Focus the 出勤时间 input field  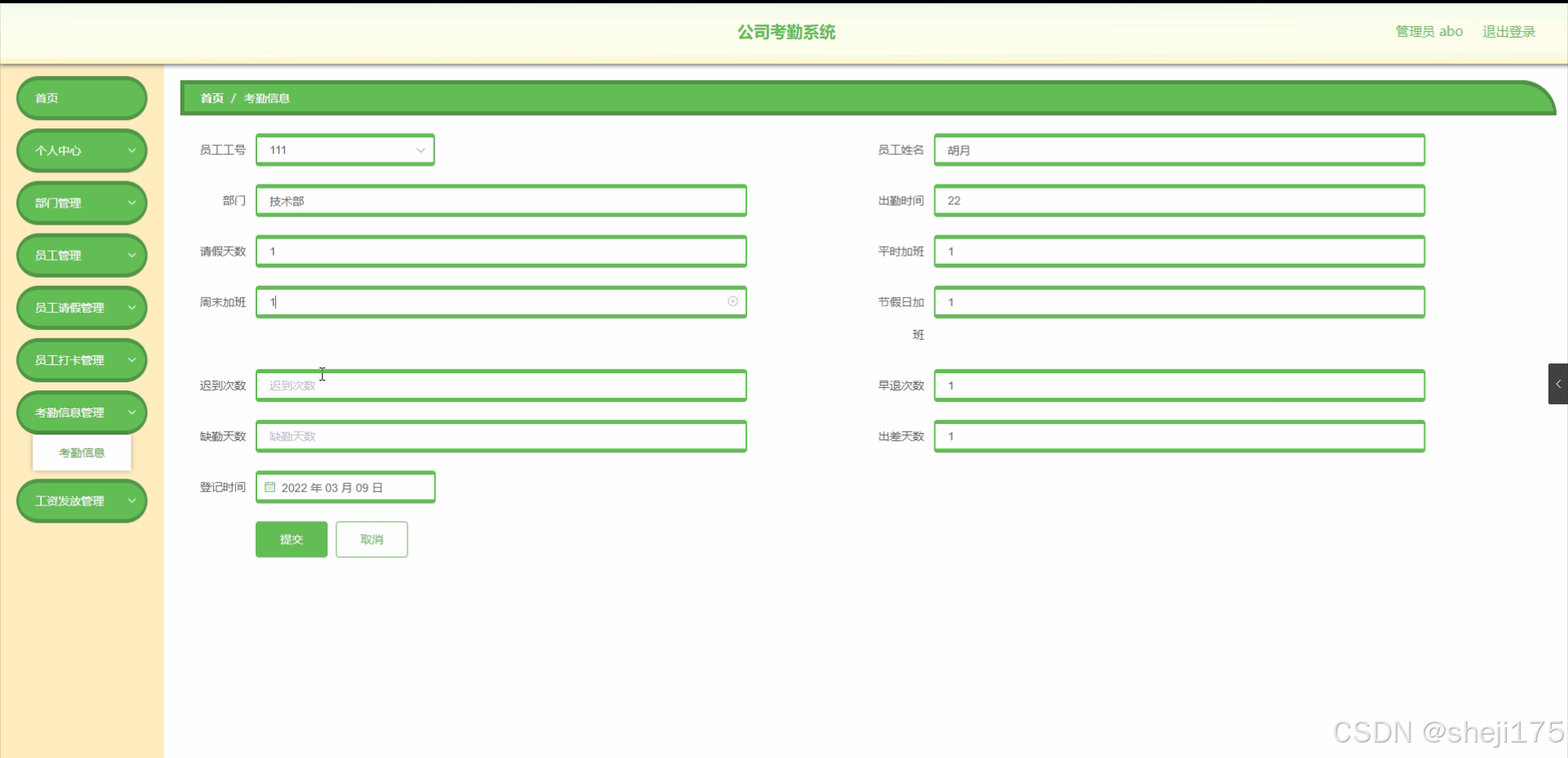[1179, 201]
